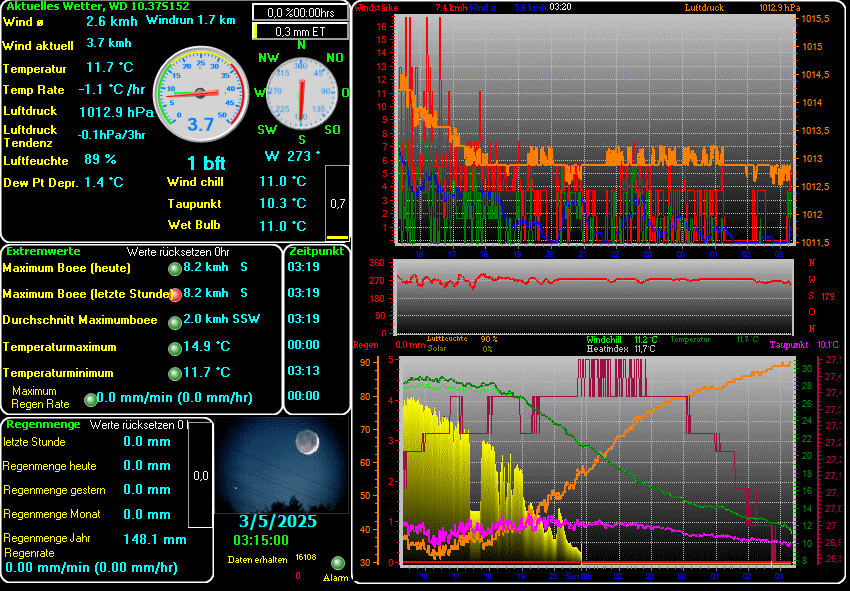This screenshot has width=850, height=591.
Task: Click the Aktuelles Wetter, WD 10.37S152 title
Action: point(98,7)
